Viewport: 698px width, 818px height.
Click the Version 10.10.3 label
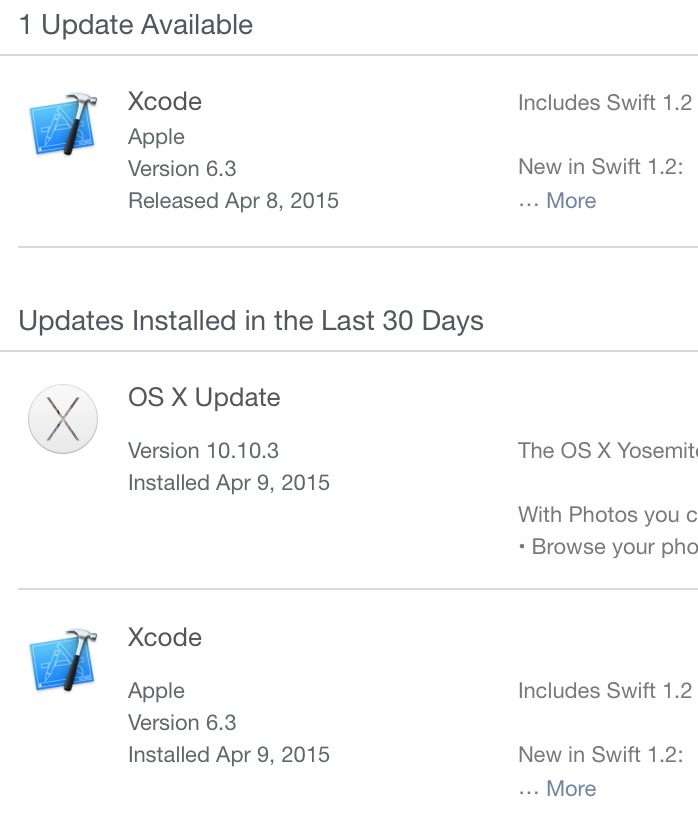[203, 451]
